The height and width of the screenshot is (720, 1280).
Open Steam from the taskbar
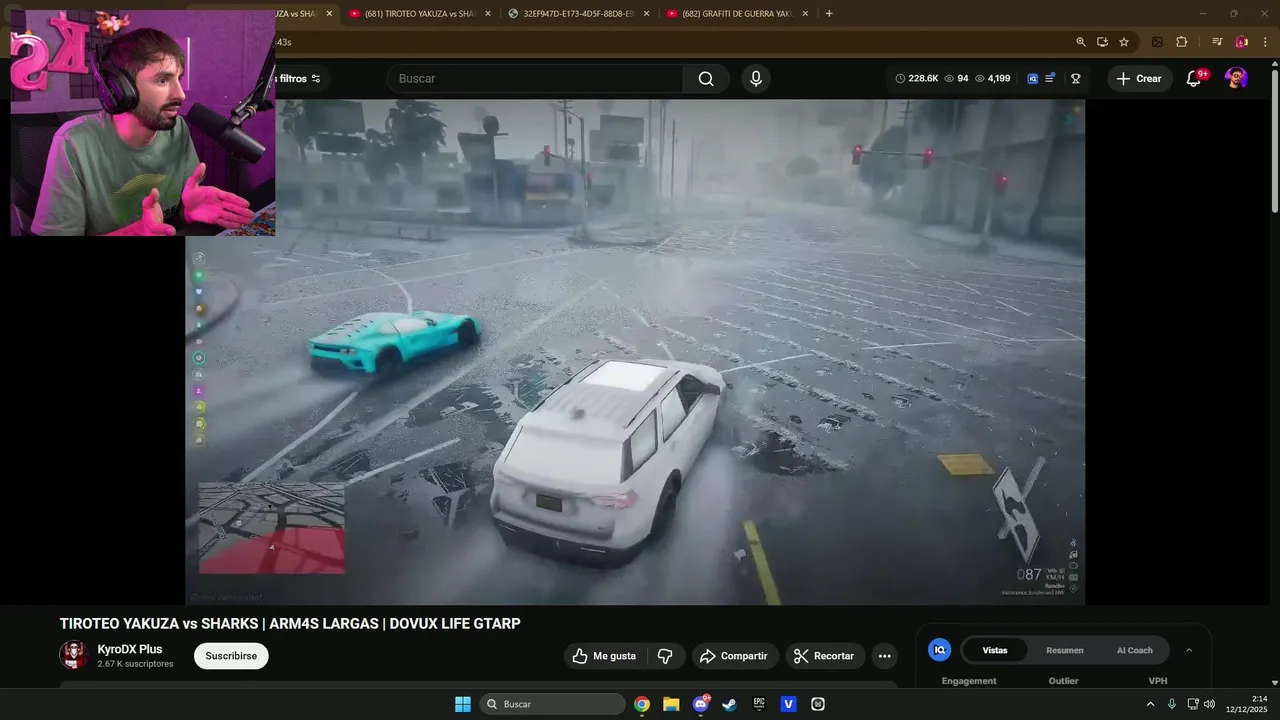[730, 704]
